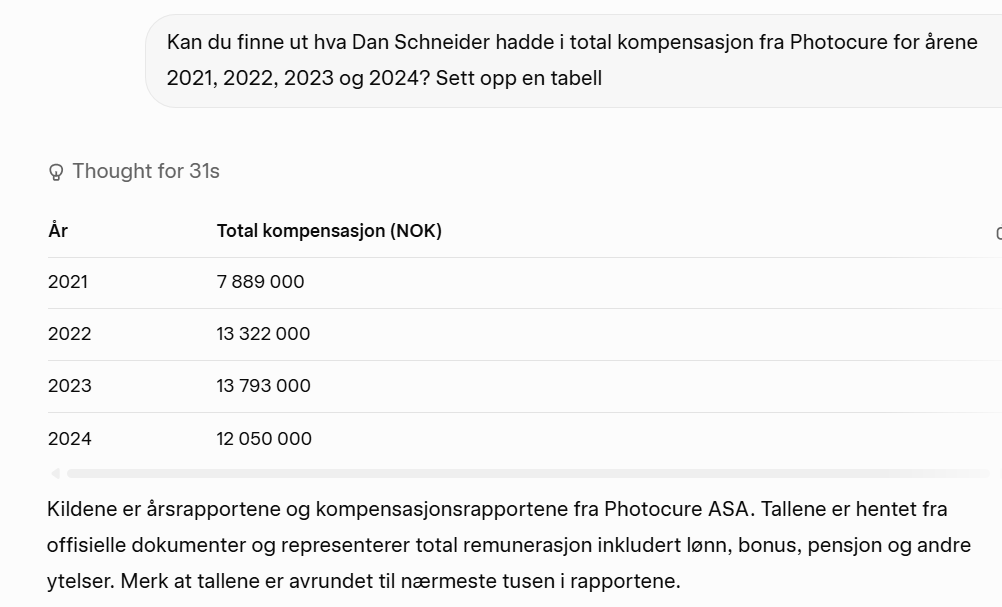Click the copy table icon at right edge
Image resolution: width=1002 pixels, height=607 pixels.
click(x=997, y=233)
